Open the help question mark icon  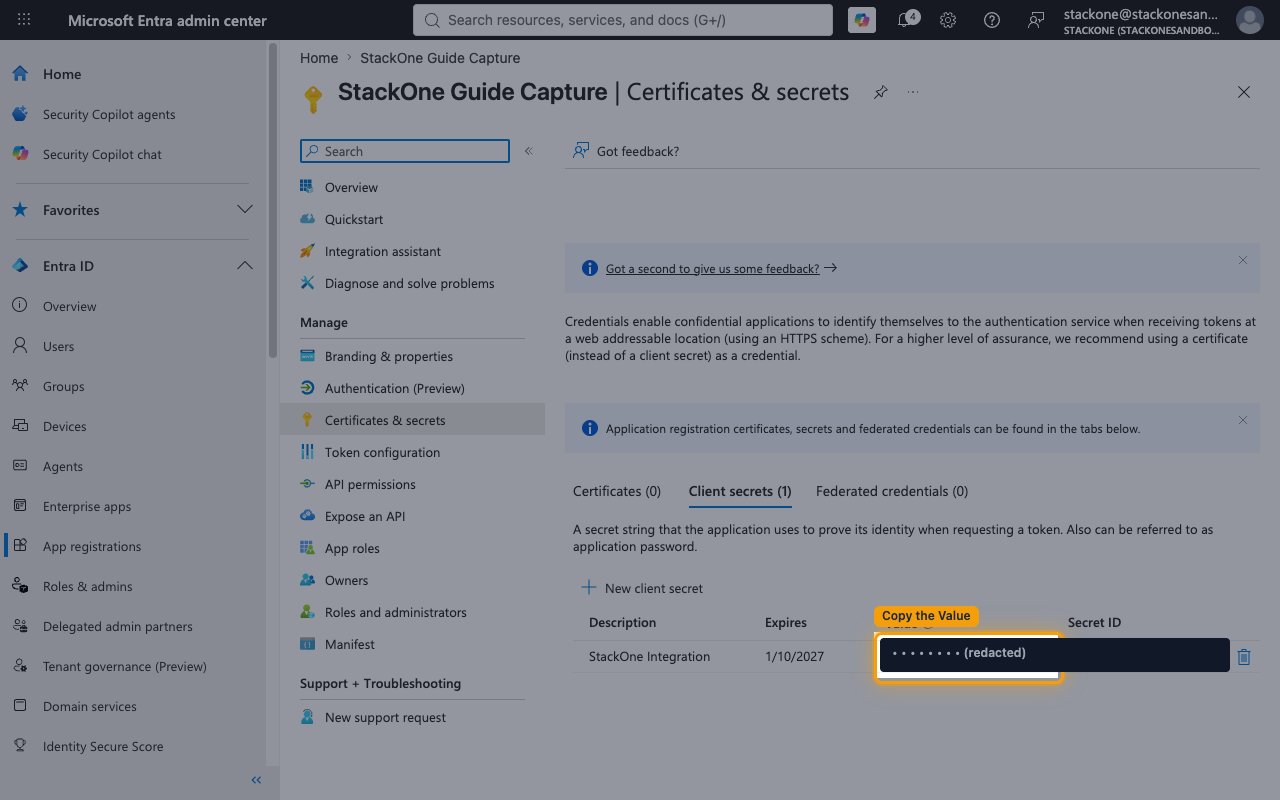(992, 20)
